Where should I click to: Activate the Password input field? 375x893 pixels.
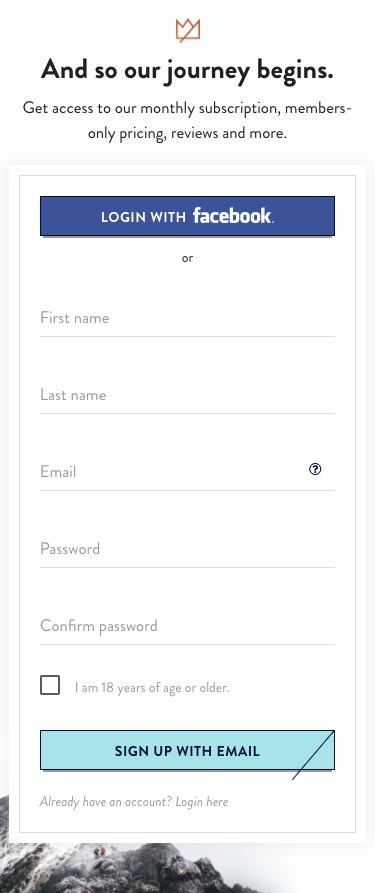coord(188,549)
